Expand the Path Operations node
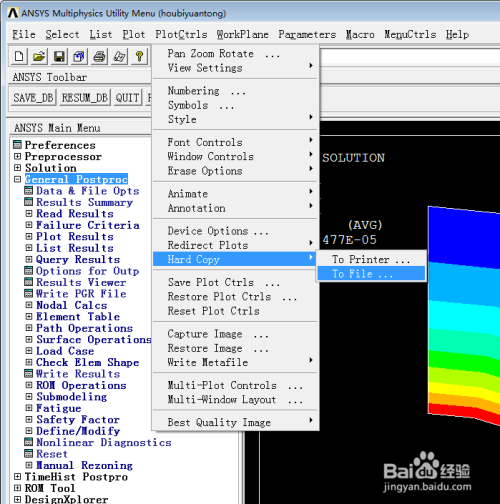 [29, 328]
